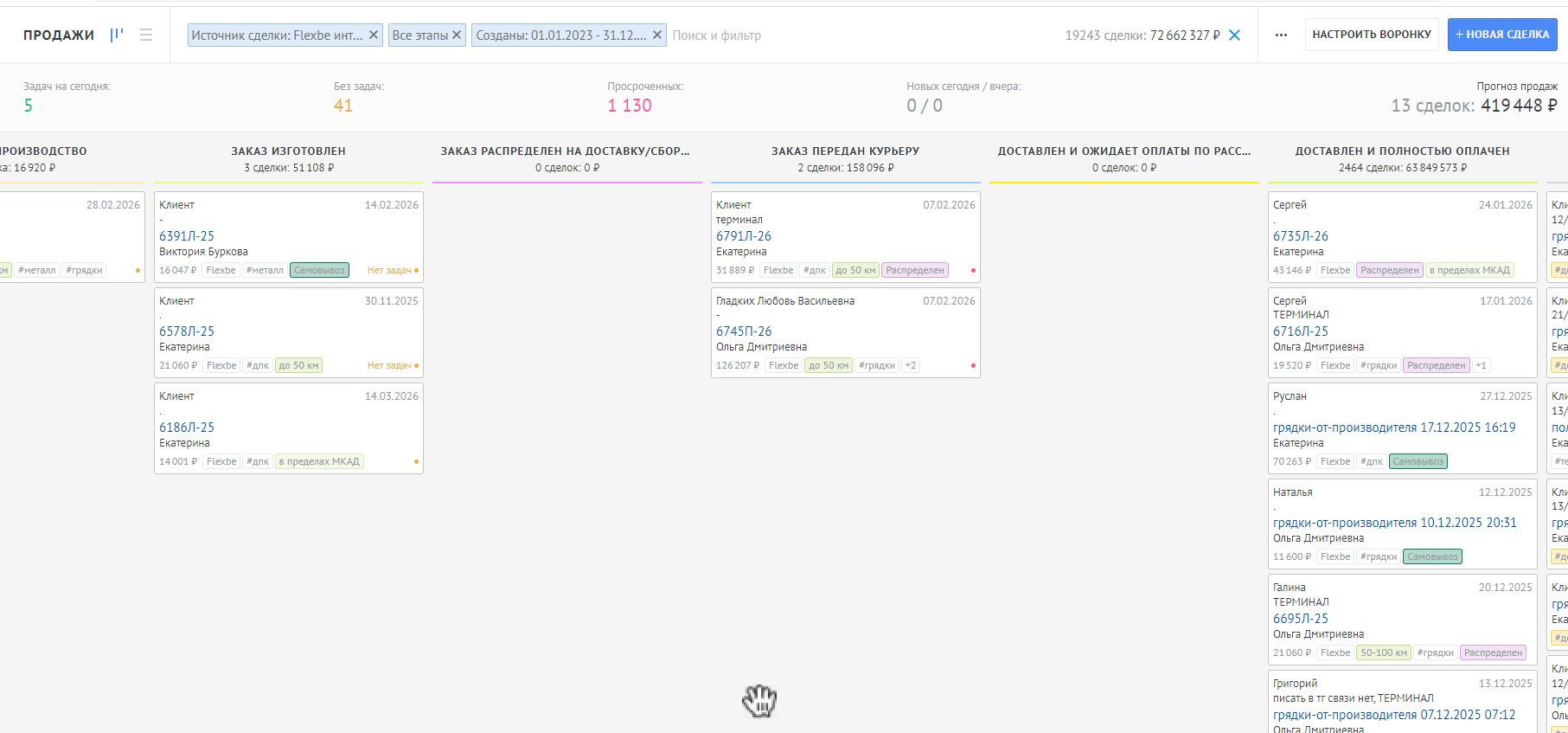The image size is (1568, 733).
Task: Open the 'Источник сделки: Flexbe' filter chip
Action: (277, 35)
